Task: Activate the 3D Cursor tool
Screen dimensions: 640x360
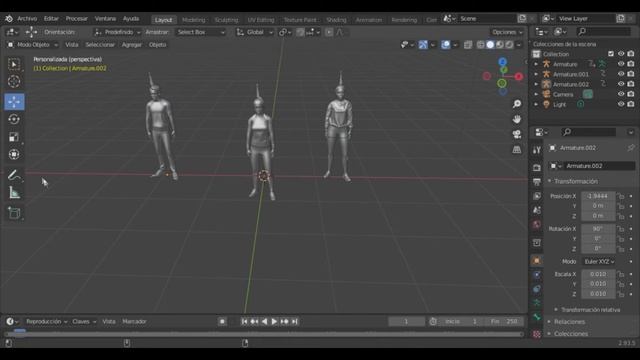Action: 14,82
